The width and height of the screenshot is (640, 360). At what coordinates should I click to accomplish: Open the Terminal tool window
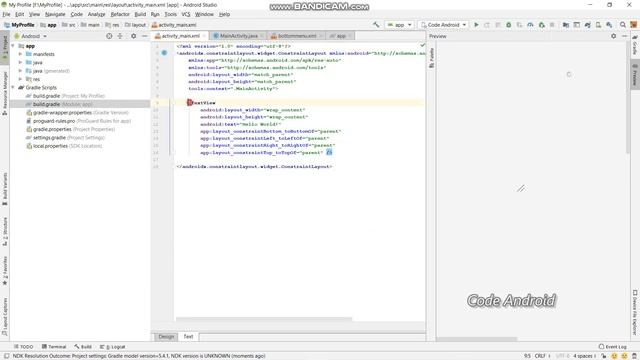54,347
